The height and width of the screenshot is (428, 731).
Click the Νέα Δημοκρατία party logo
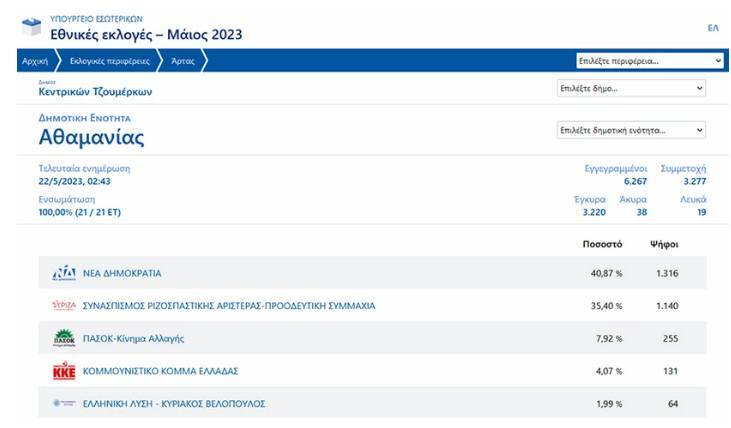tap(64, 273)
